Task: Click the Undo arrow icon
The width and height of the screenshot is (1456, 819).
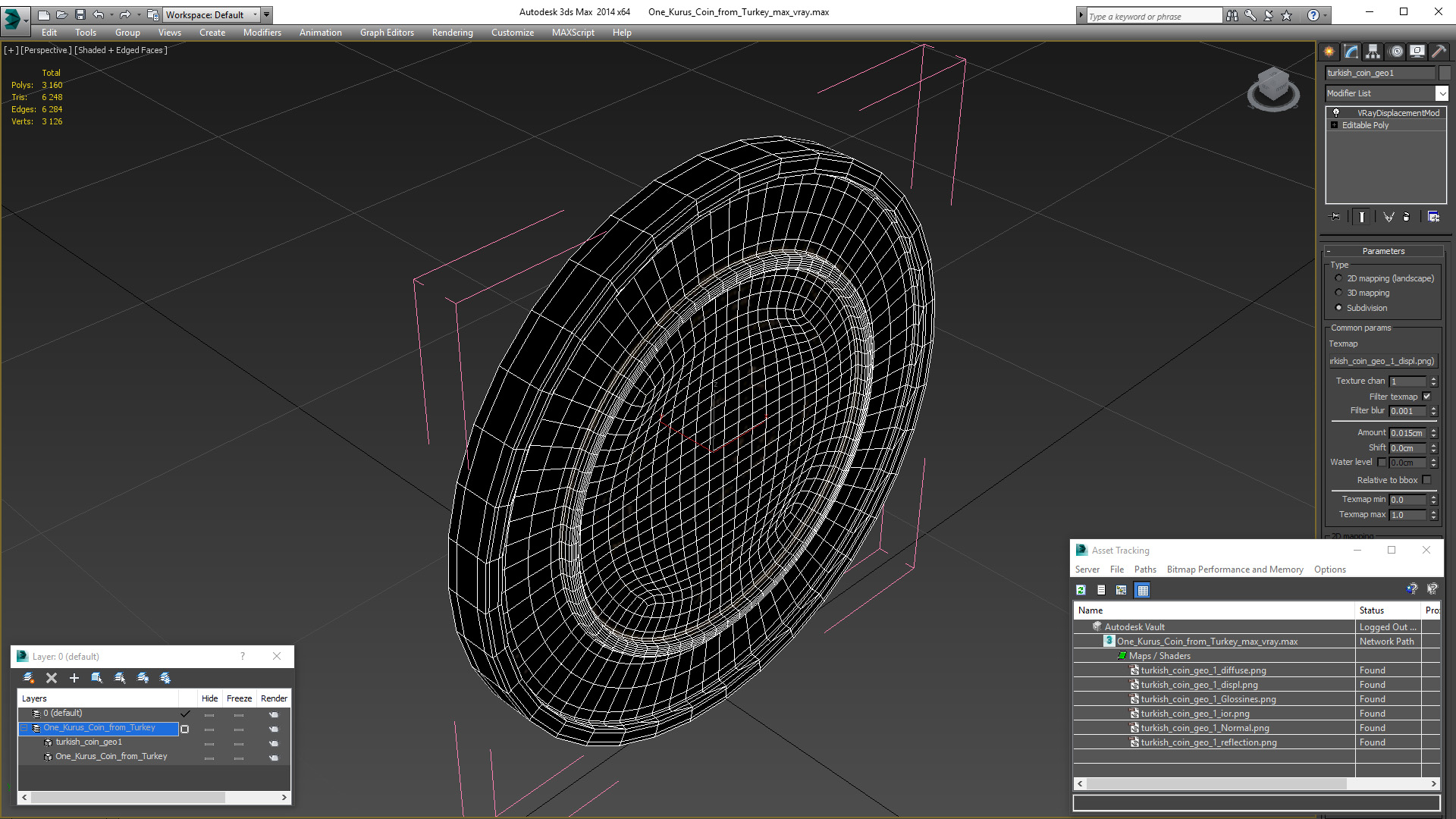Action: [x=98, y=14]
